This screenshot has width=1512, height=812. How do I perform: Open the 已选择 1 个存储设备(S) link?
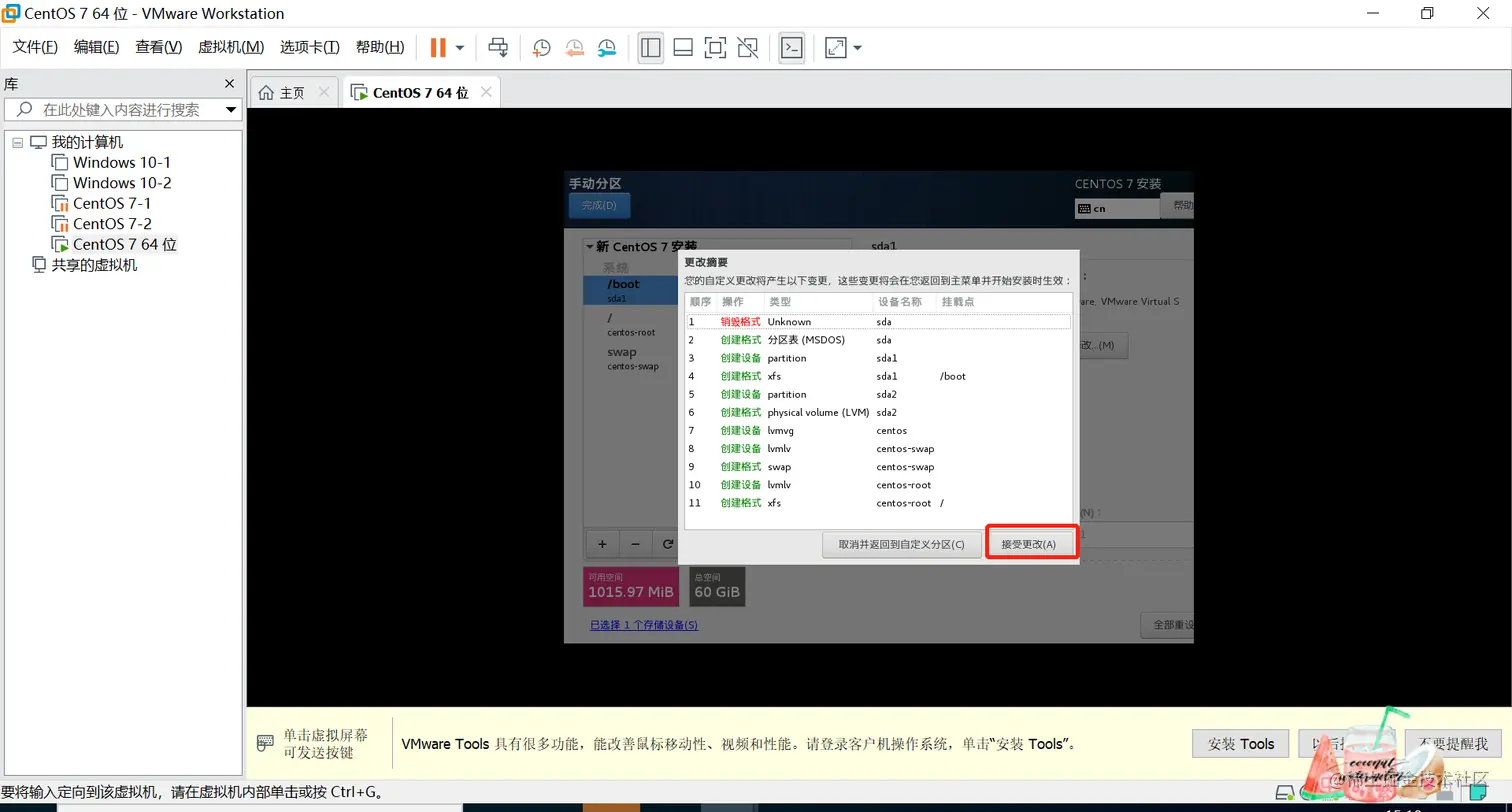643,625
